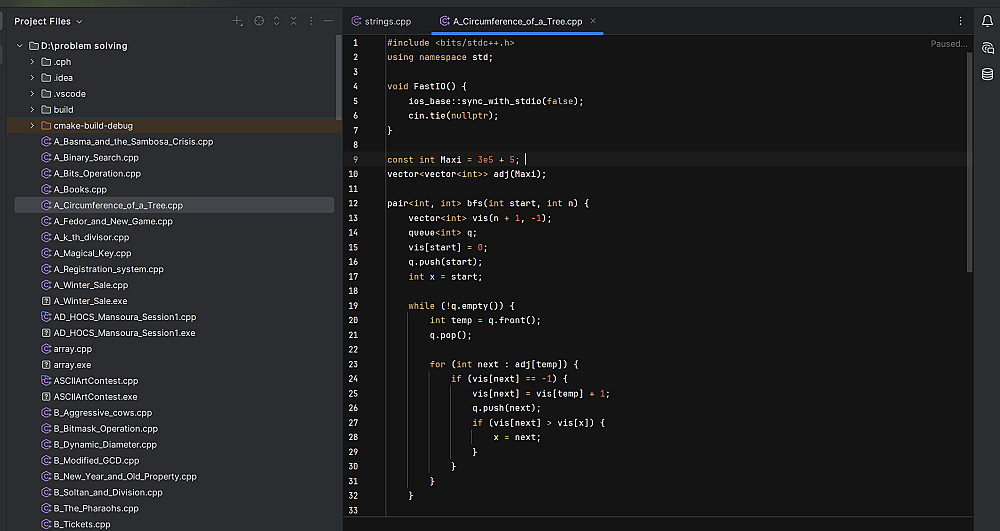Open the Database tool window
Viewport: 1000px width, 531px height.
pyautogui.click(x=988, y=75)
